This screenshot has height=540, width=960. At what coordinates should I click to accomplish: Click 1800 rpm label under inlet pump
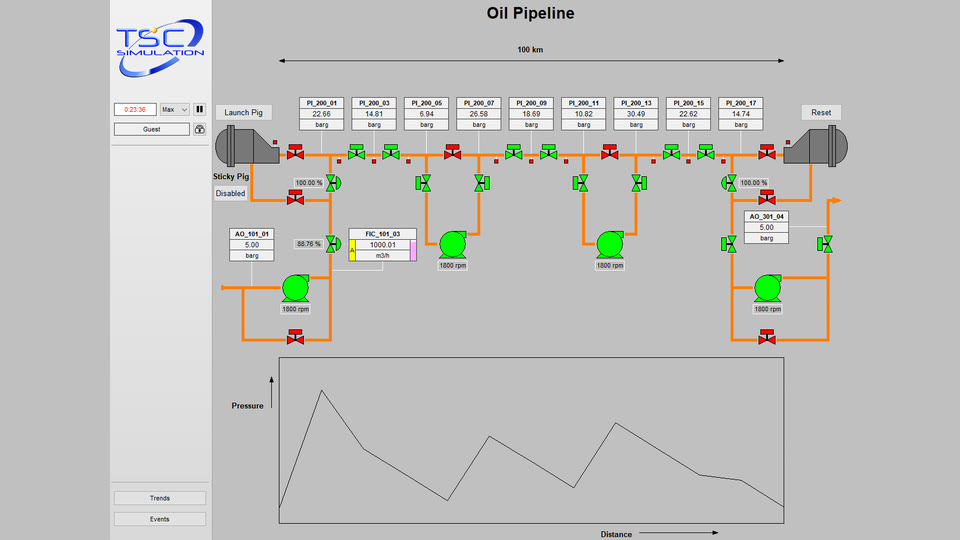coord(295,309)
